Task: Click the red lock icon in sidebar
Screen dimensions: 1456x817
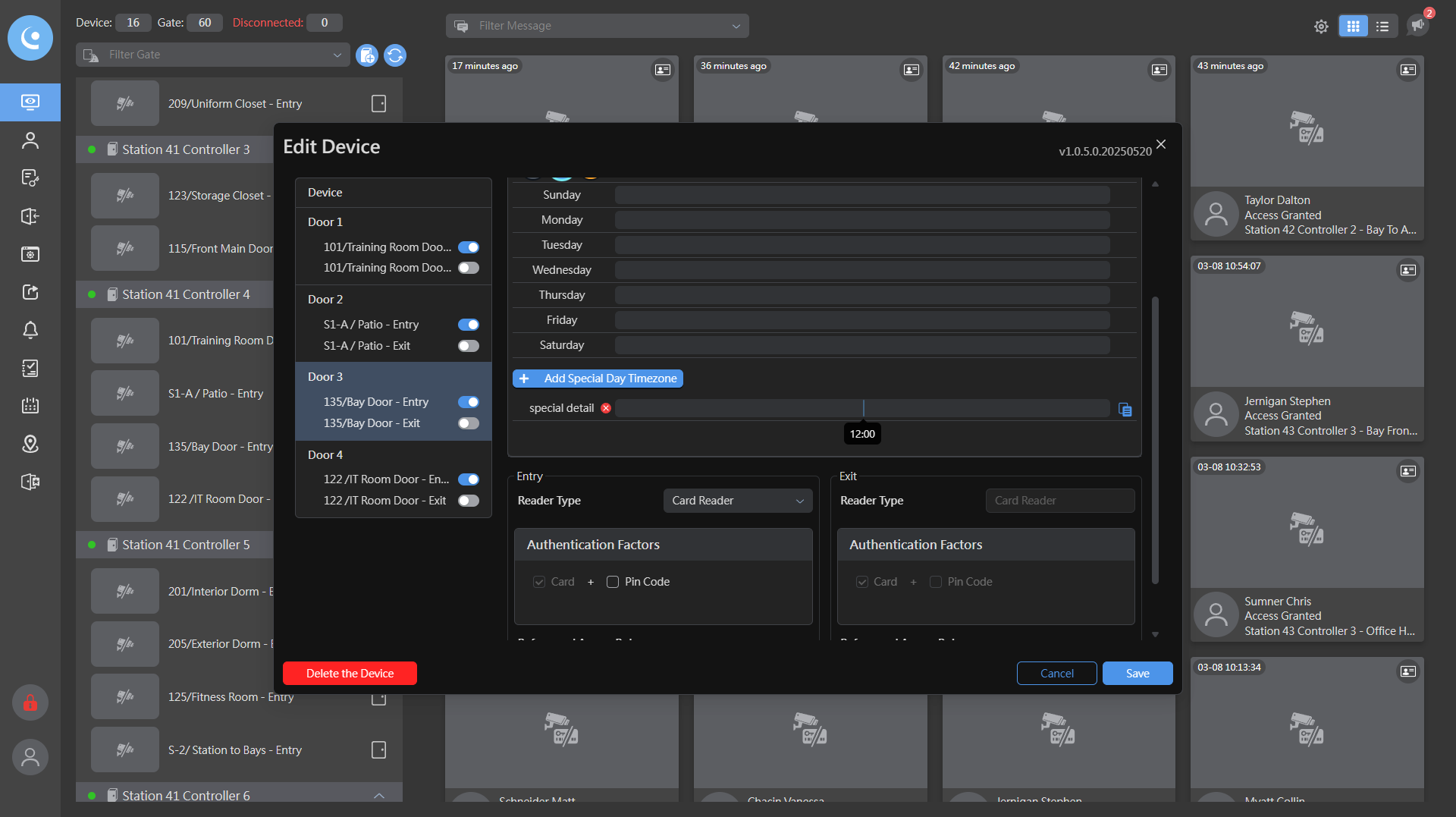Action: 30,703
